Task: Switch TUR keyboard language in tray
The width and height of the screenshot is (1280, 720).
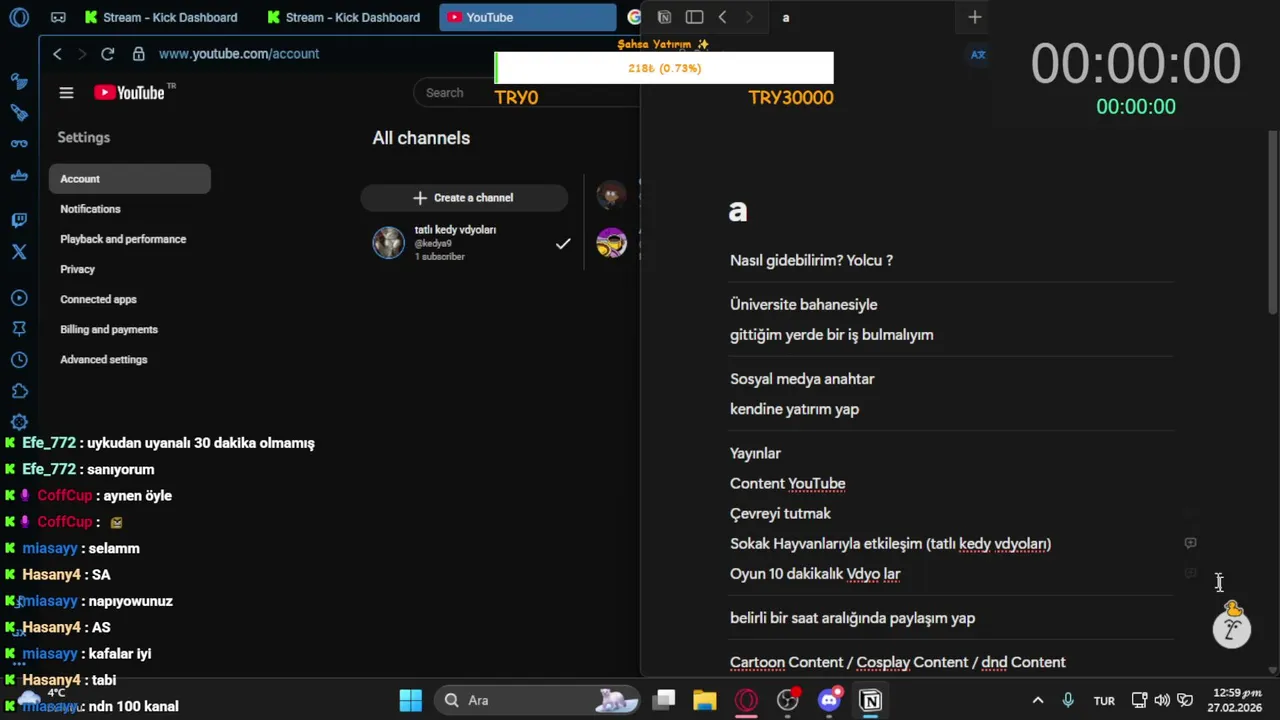Action: tap(1104, 701)
